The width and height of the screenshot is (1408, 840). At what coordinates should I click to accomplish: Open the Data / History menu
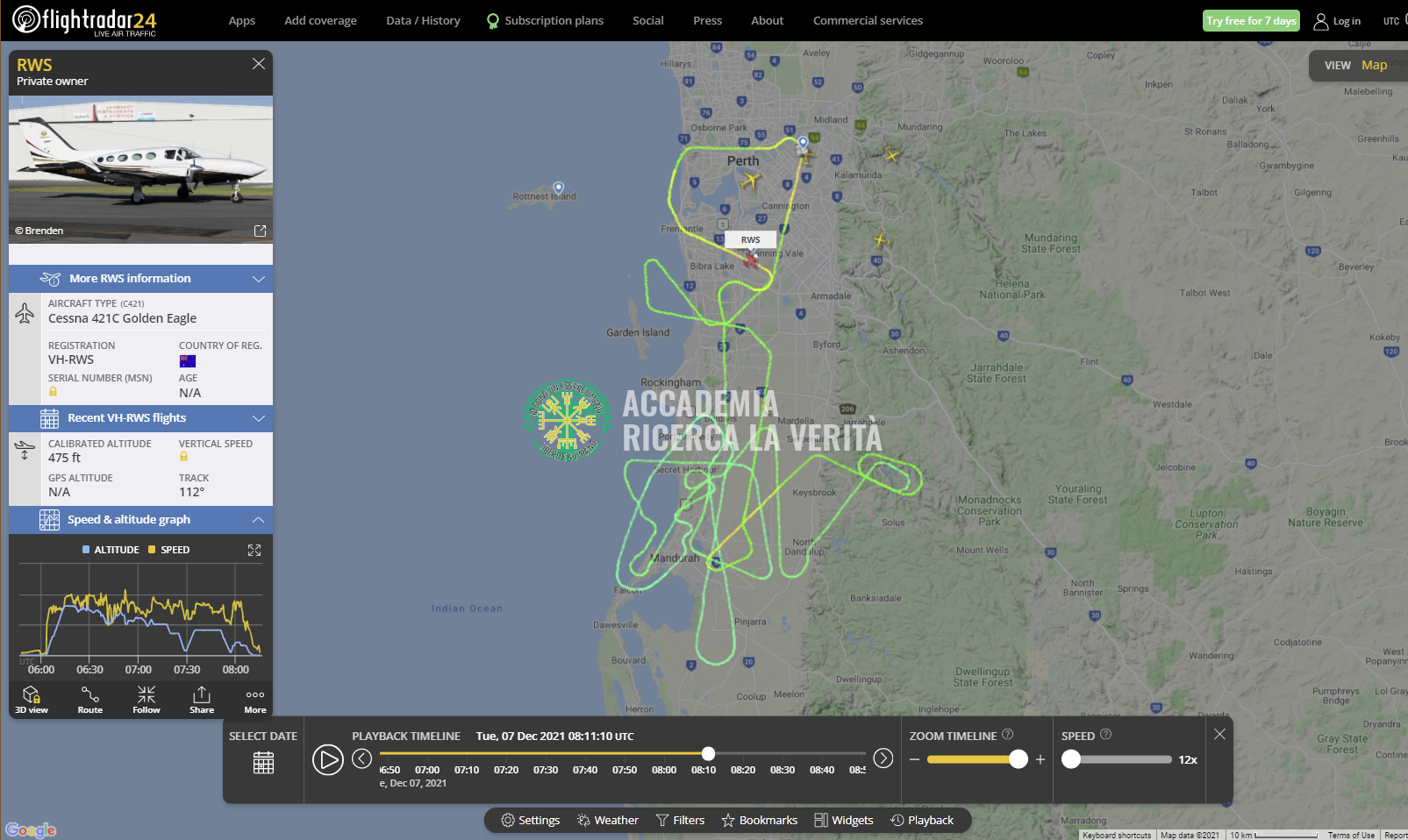[x=423, y=20]
